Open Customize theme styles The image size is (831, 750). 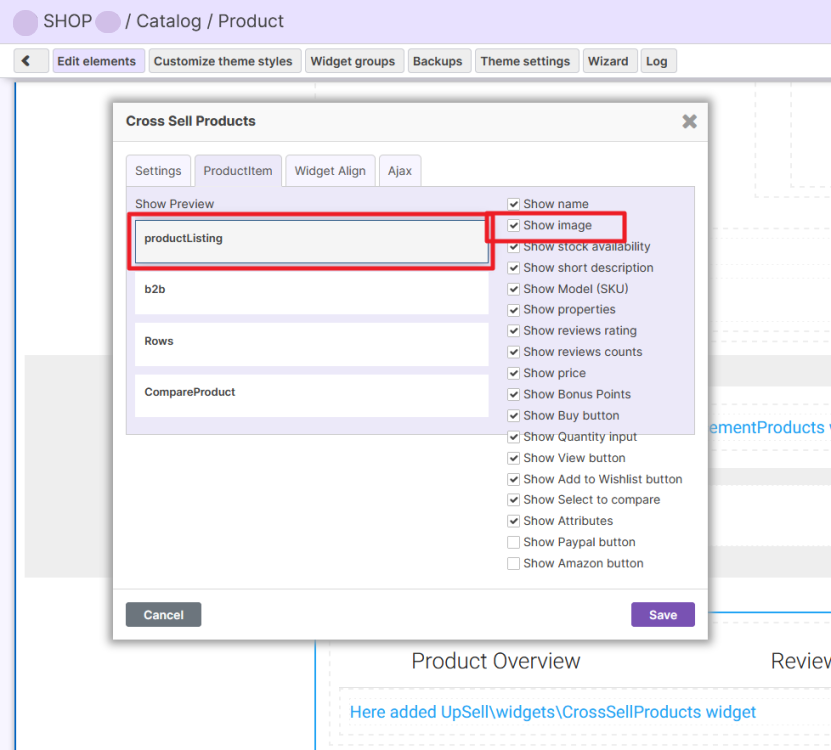coord(223,61)
